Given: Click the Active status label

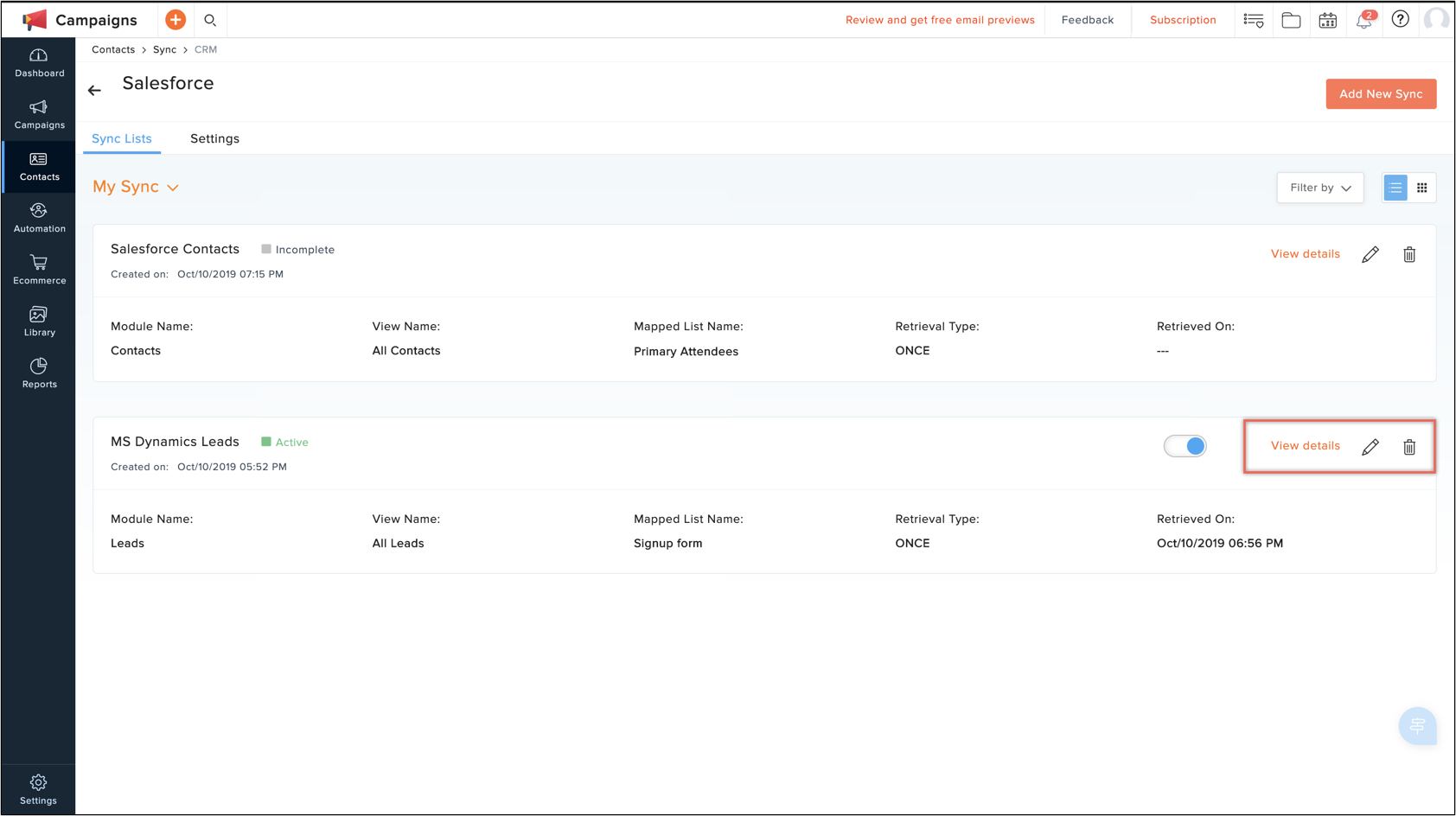Looking at the screenshot, I should [x=291, y=443].
